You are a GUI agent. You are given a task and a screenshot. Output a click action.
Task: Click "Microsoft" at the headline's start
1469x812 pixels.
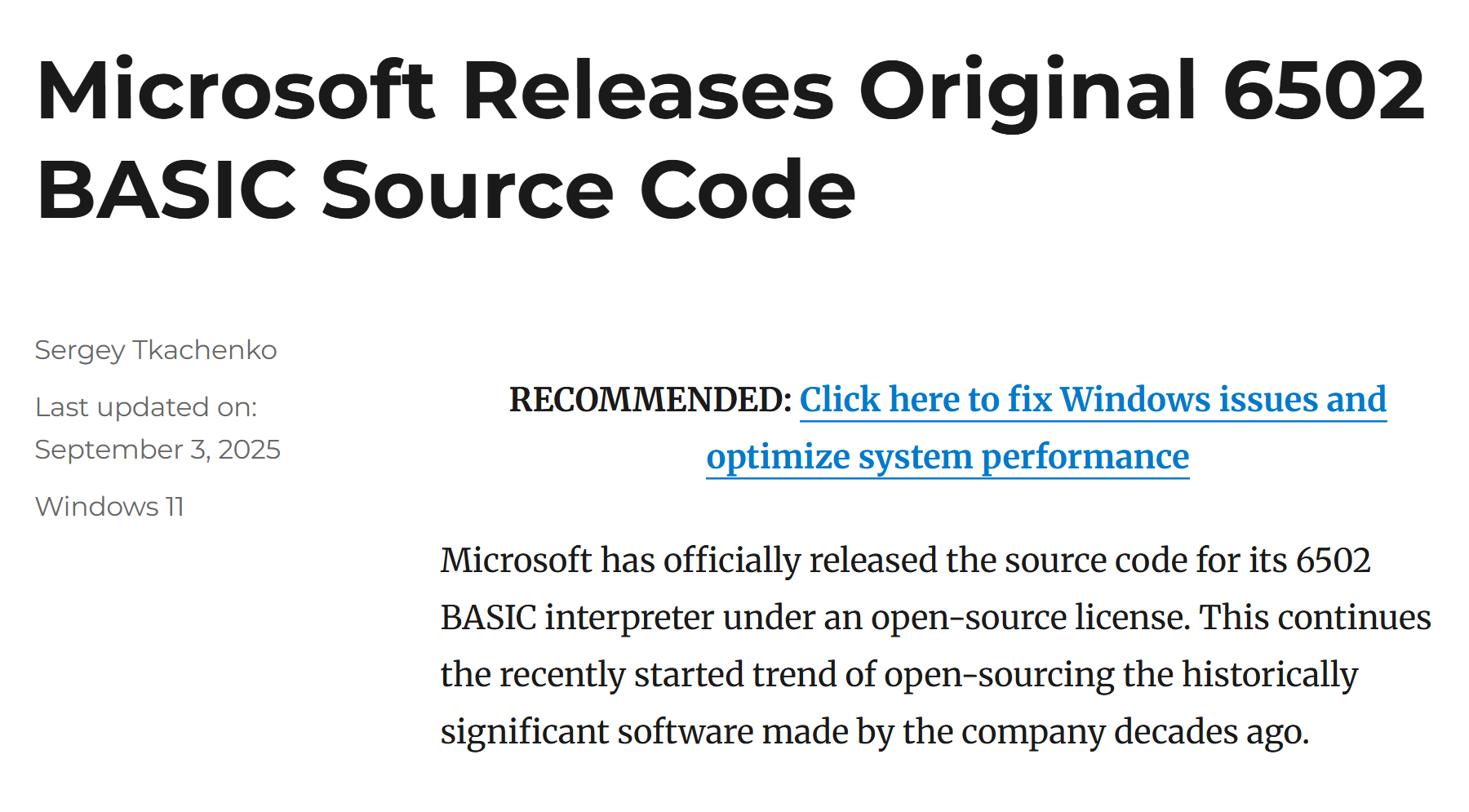coord(235,91)
